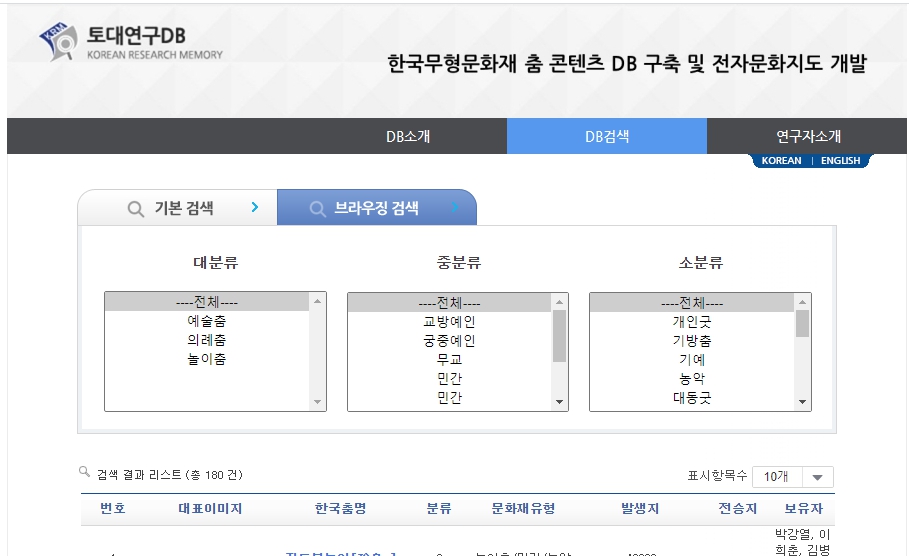Viewport: 909px width, 556px height.
Task: Select 무교 in the 중분류 list
Action: pos(449,359)
